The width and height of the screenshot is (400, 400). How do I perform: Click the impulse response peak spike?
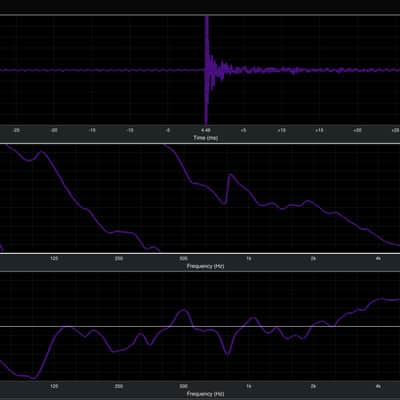click(x=206, y=70)
